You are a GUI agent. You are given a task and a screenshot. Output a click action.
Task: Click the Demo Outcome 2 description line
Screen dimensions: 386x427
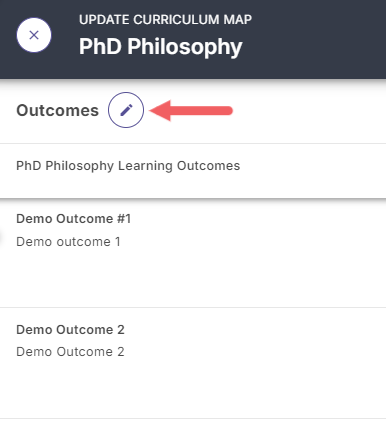[70, 352]
